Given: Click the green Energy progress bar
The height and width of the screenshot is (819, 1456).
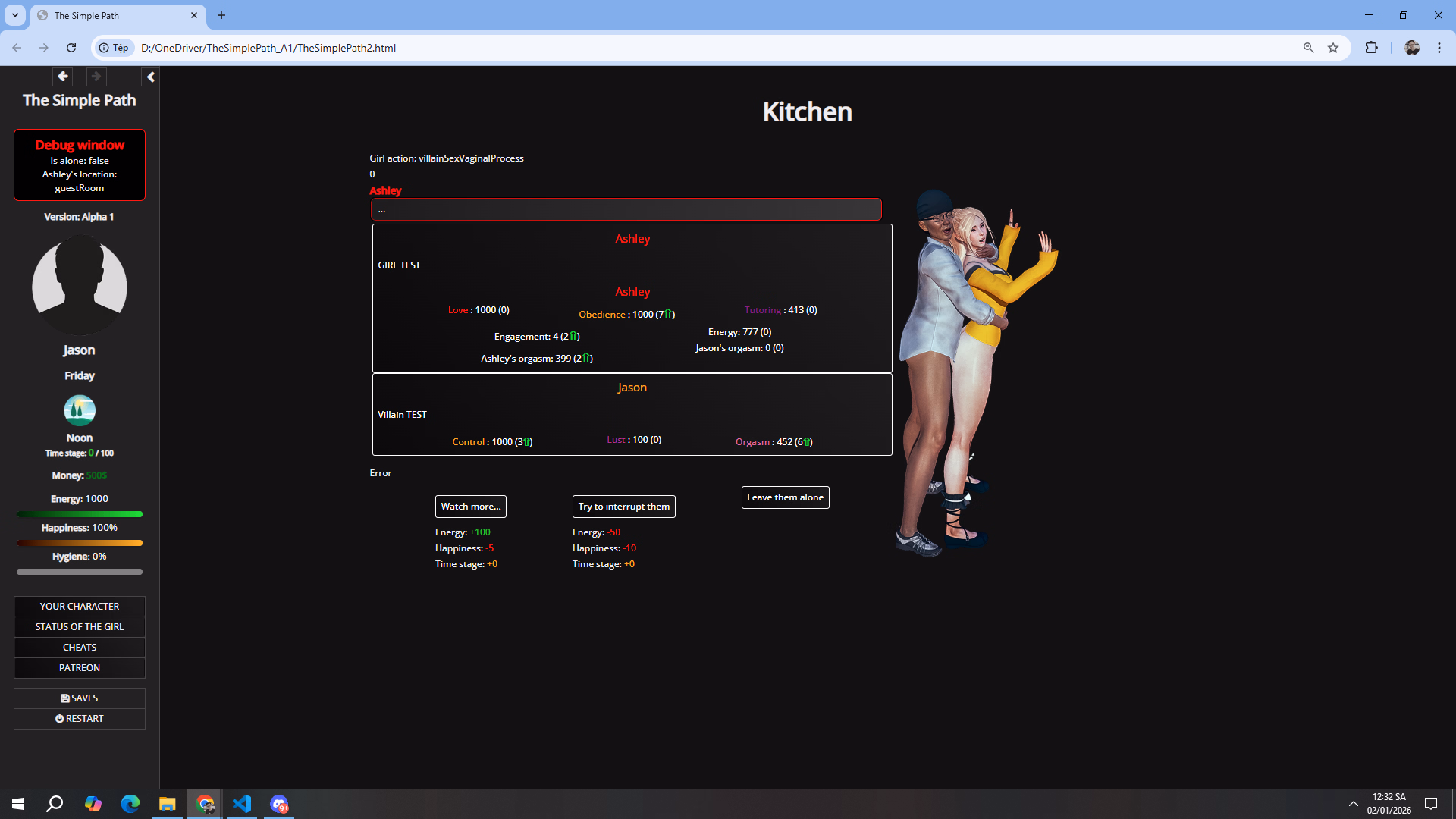Looking at the screenshot, I should [80, 514].
